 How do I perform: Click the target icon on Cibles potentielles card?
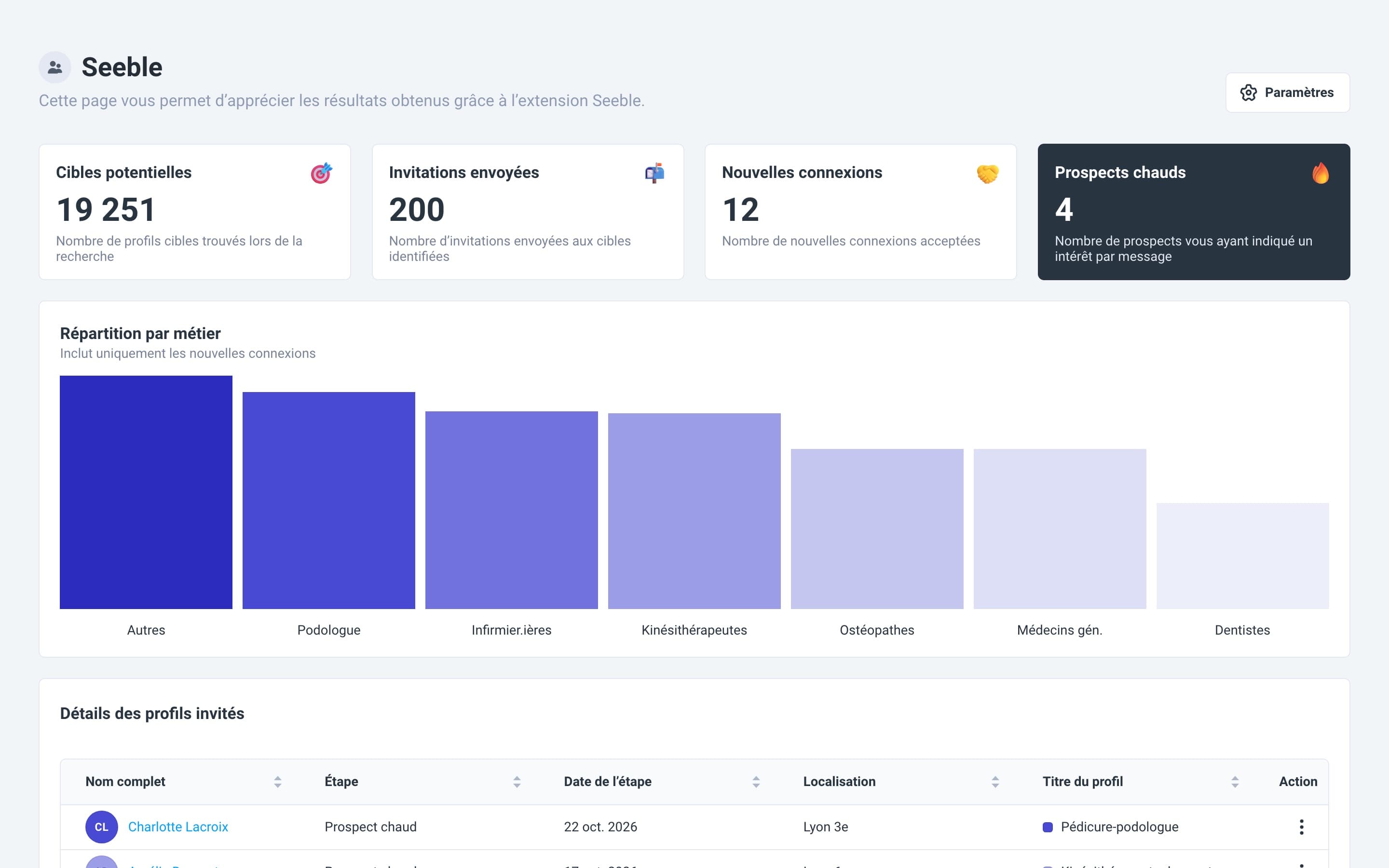click(321, 173)
